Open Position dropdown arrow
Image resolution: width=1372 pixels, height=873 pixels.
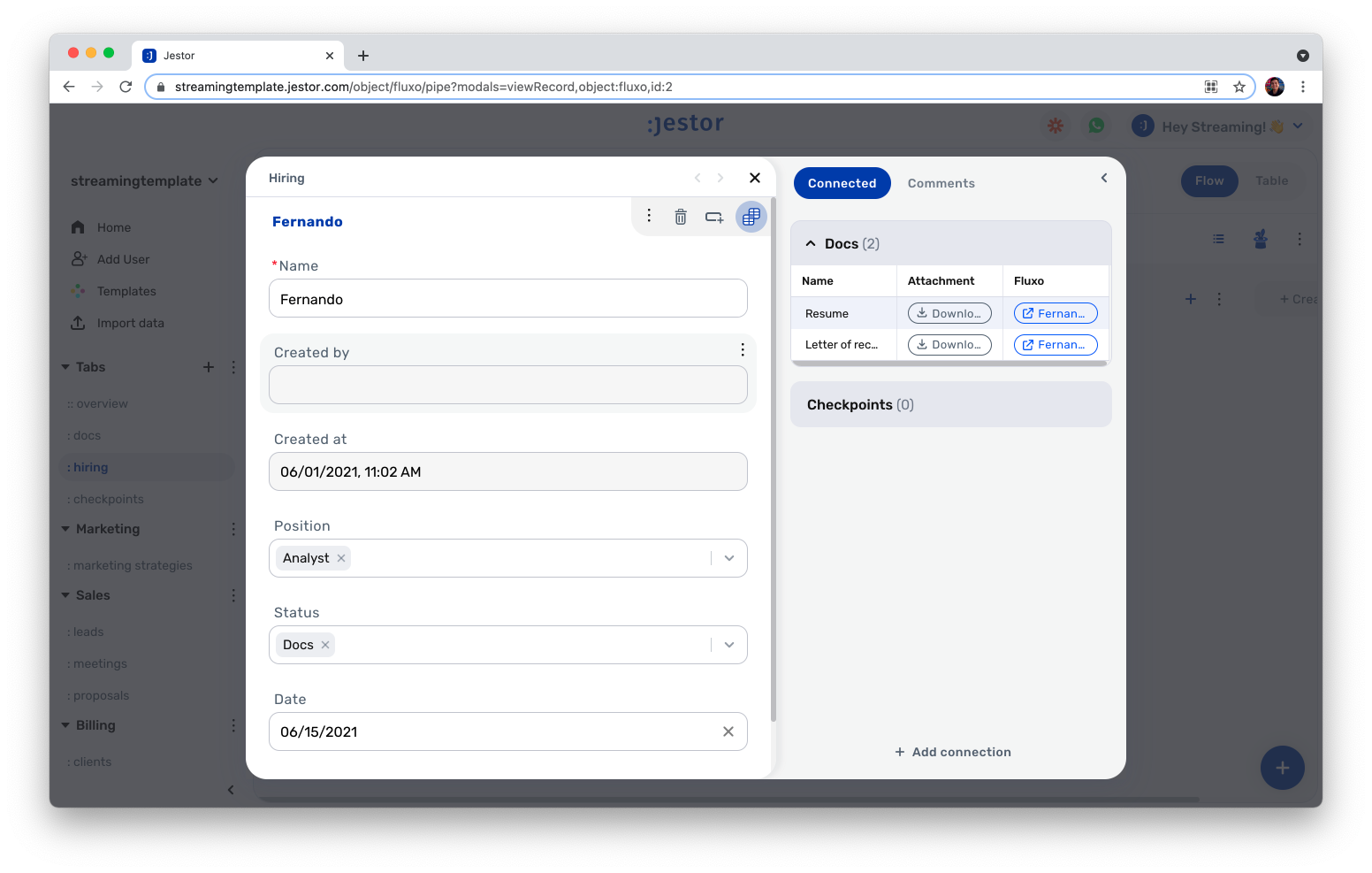coord(729,558)
